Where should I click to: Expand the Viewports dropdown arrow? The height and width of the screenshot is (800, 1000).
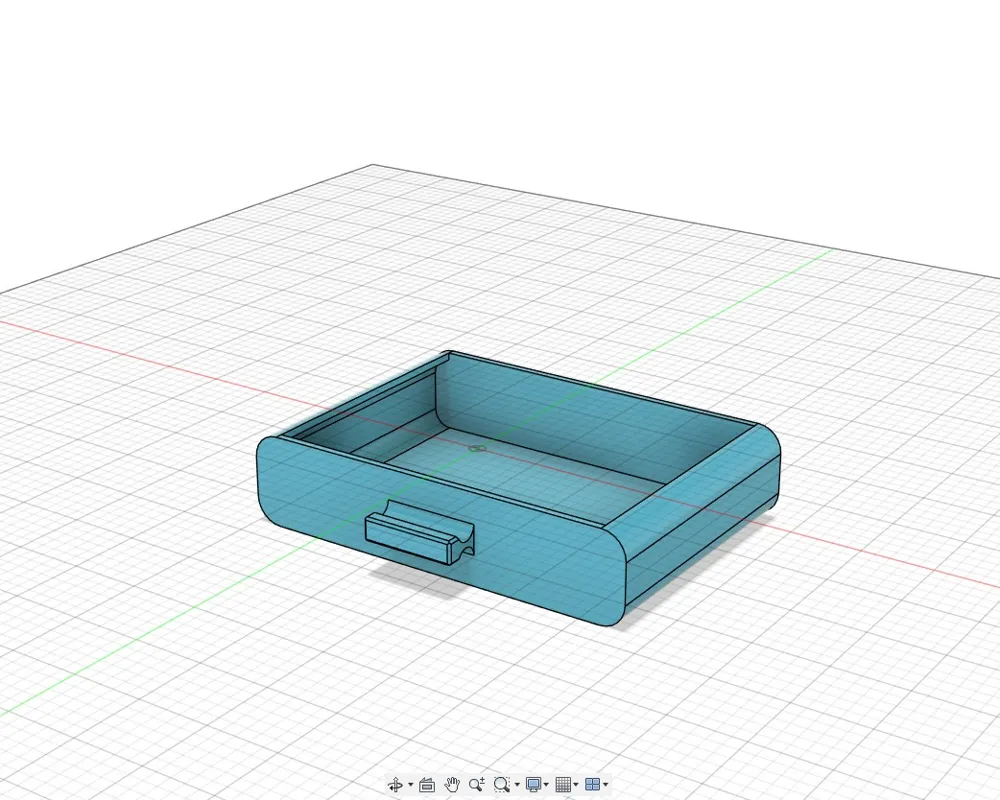[605, 785]
